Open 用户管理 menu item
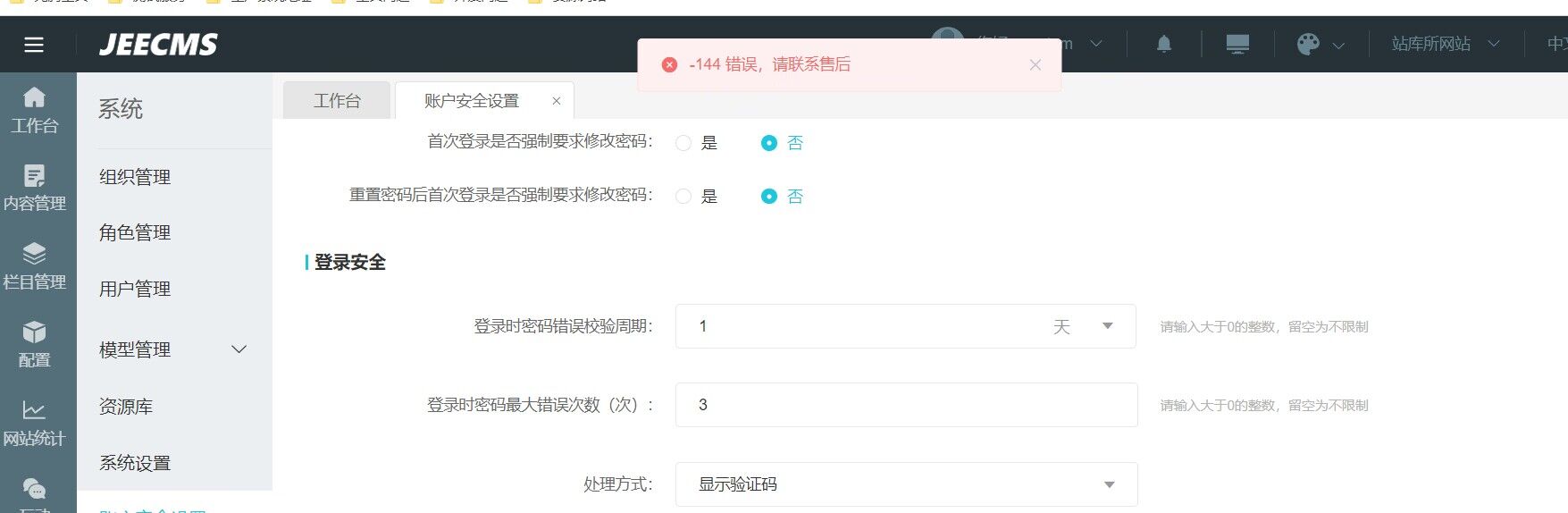 pos(135,289)
